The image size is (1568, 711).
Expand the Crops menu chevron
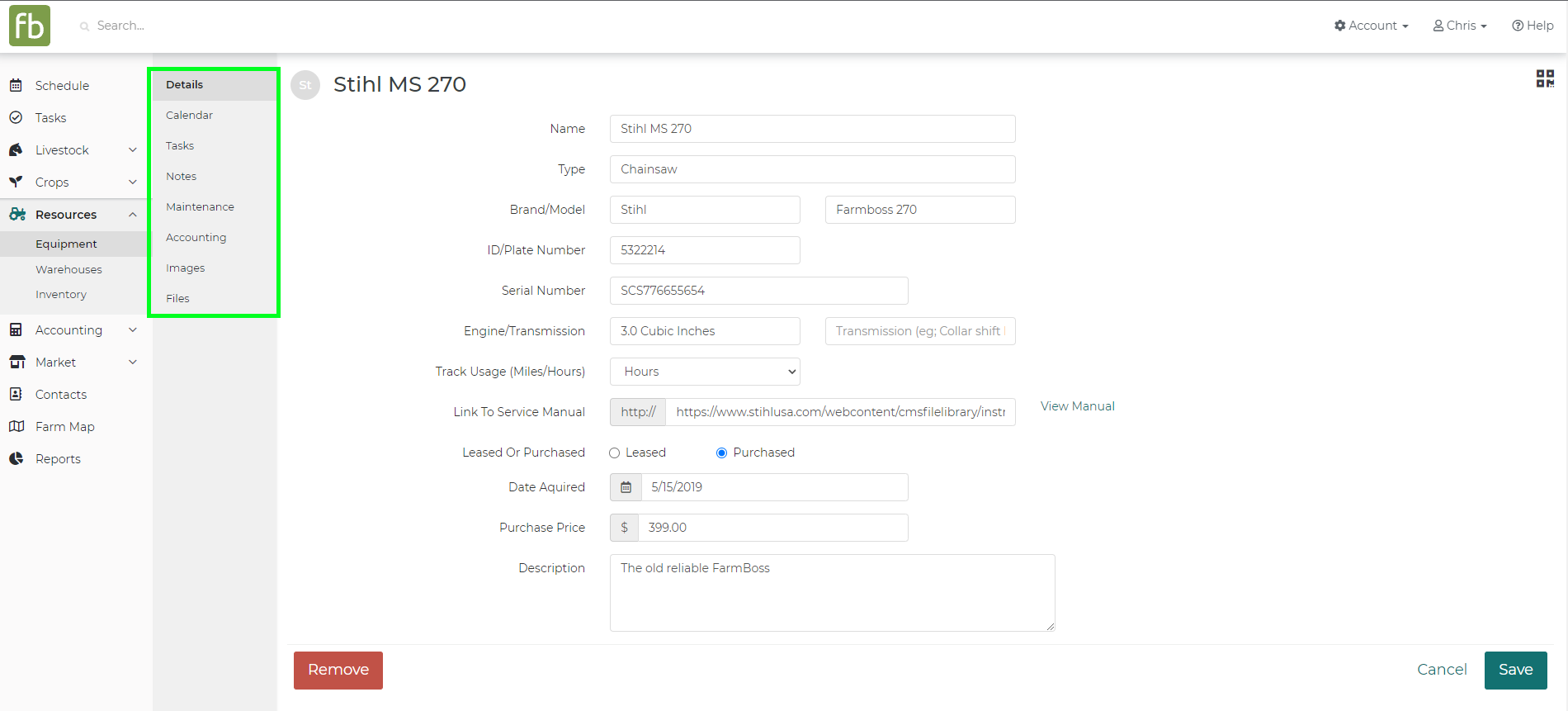[x=133, y=182]
